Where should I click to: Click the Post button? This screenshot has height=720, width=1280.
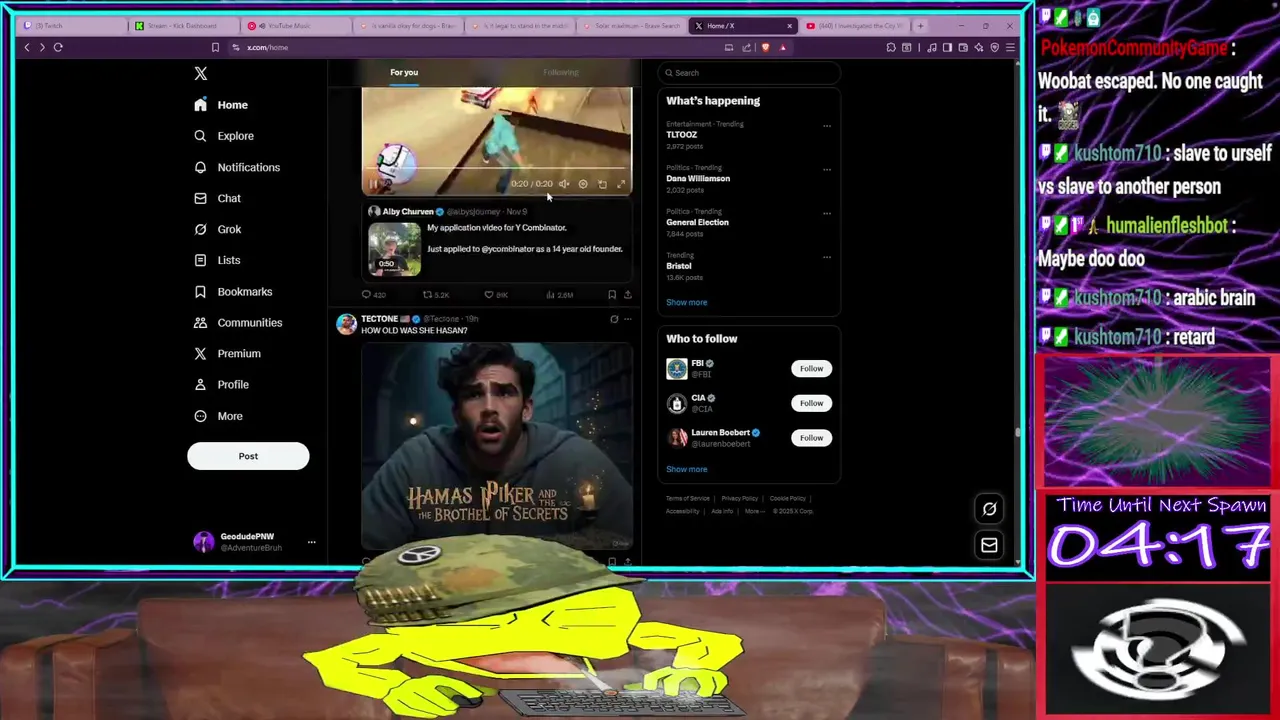pyautogui.click(x=248, y=456)
